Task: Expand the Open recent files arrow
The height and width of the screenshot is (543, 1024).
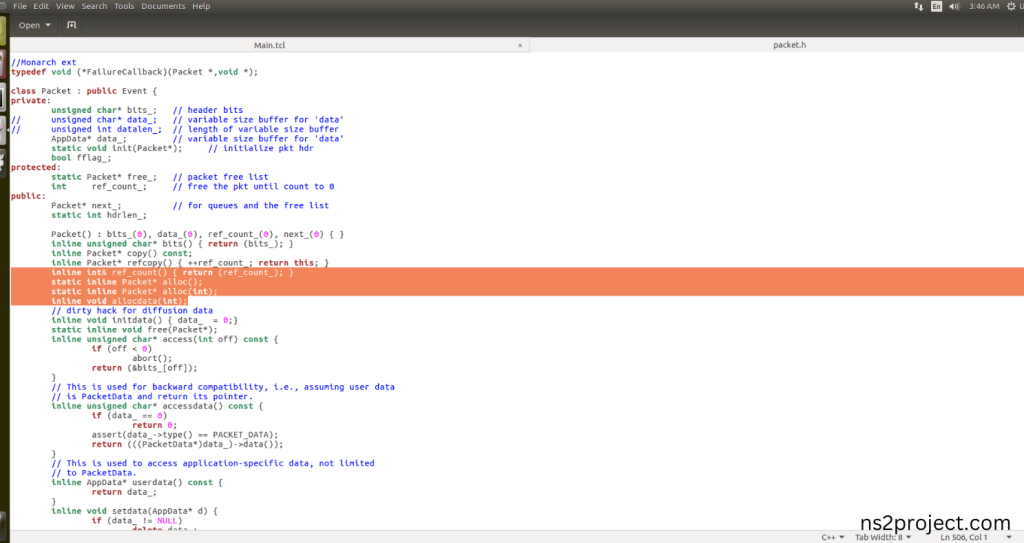Action: tap(48, 25)
